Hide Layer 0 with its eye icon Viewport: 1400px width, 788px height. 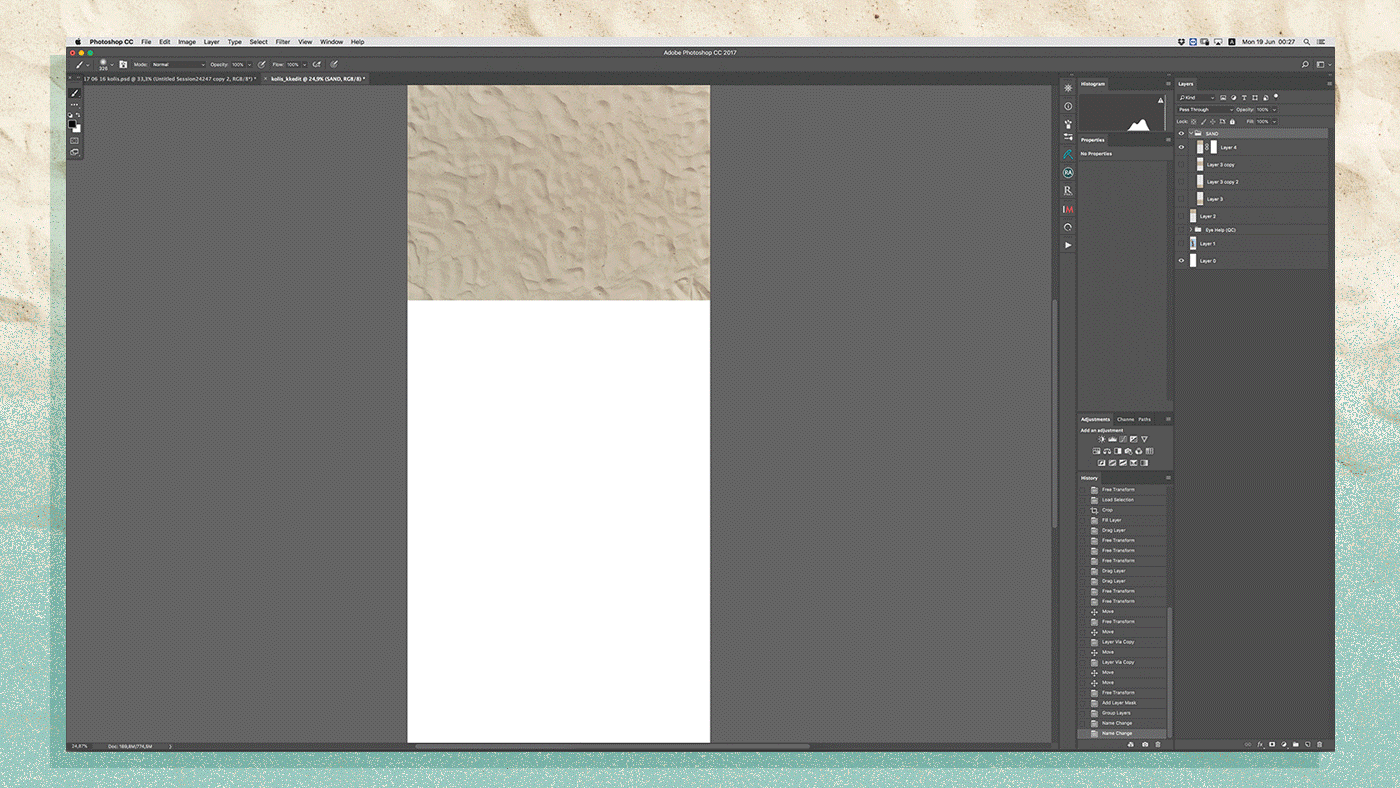1181,261
